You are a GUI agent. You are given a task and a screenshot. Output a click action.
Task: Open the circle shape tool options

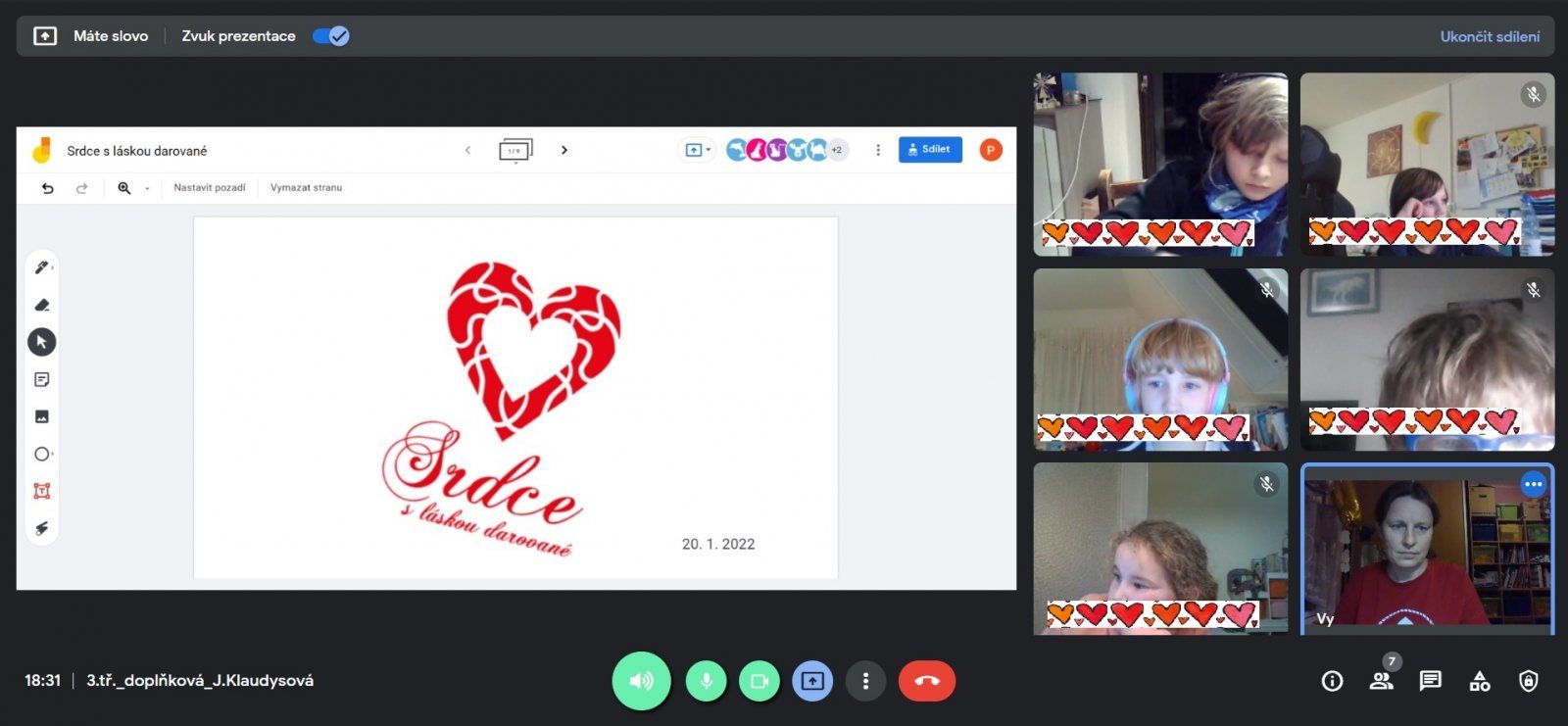(x=42, y=454)
